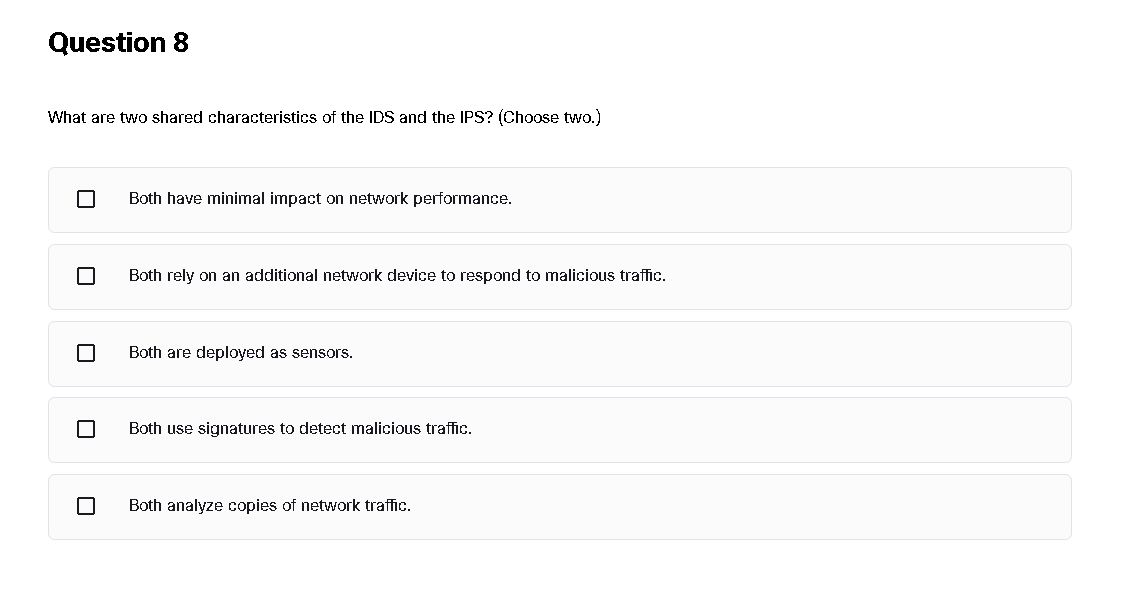Click the text 'Both use signatures to detect malicious traffic.'
The width and height of the screenshot is (1144, 613).
(x=300, y=429)
